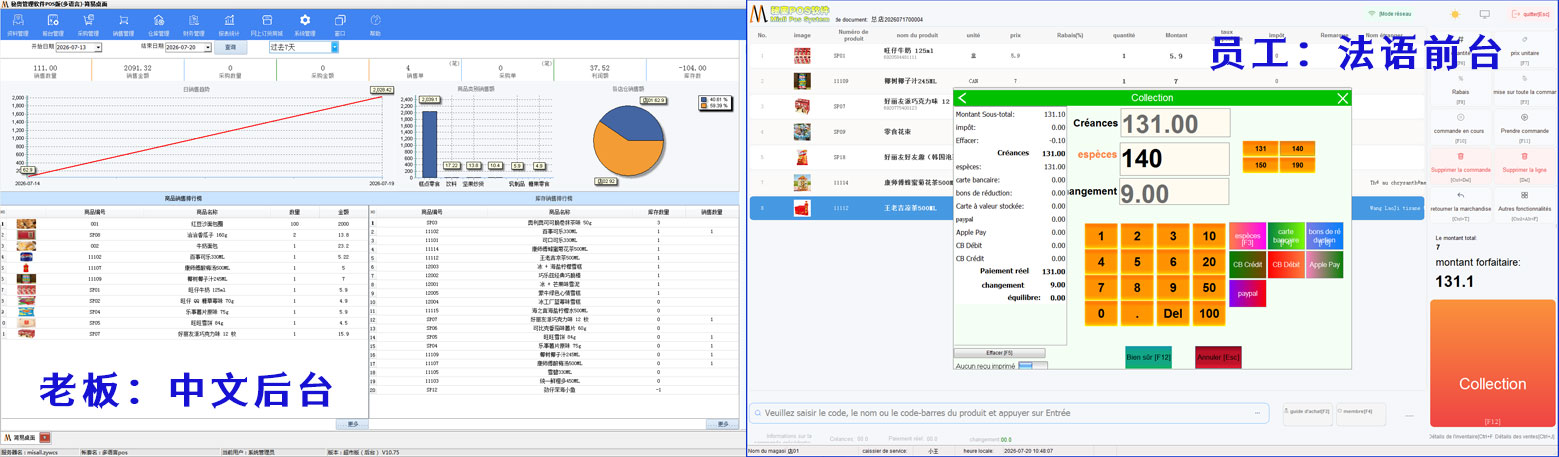The height and width of the screenshot is (457, 1559).
Task: Select paypal payment method
Action: point(1247,294)
